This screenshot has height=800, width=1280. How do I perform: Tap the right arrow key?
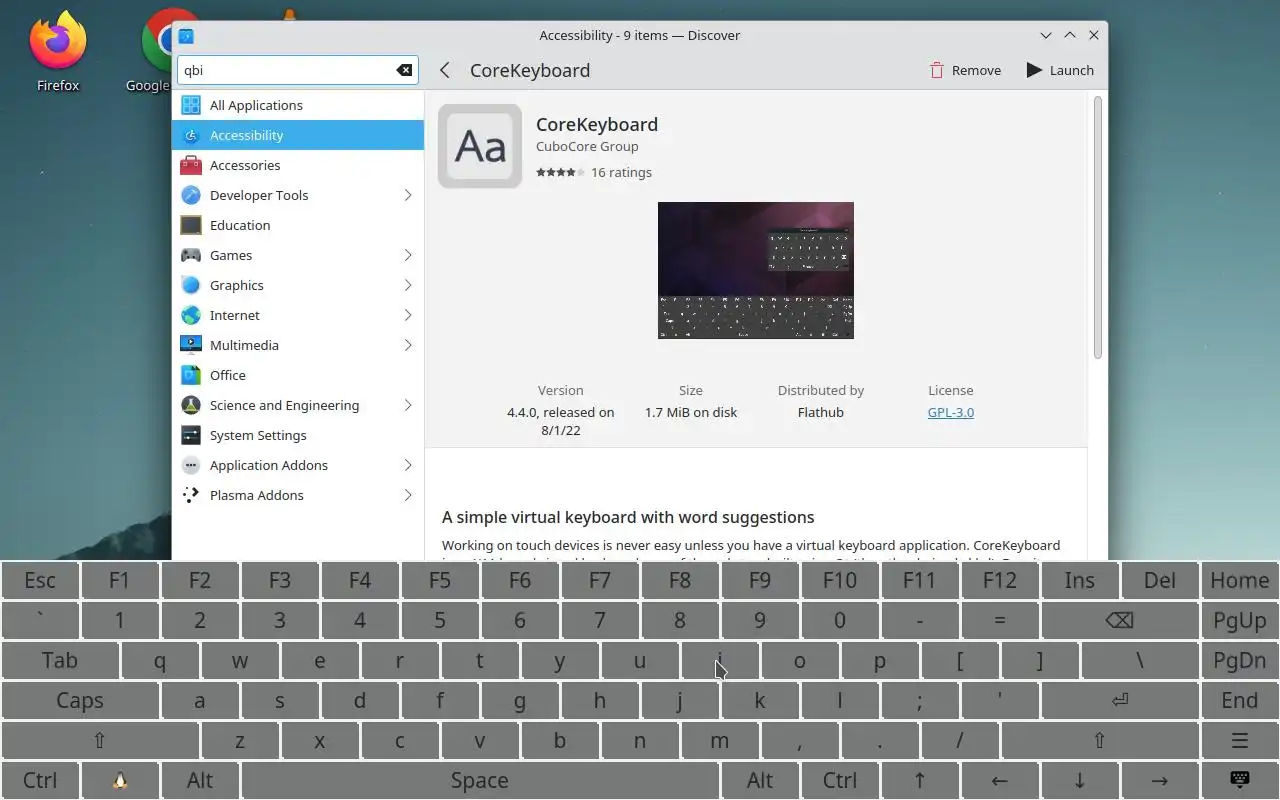(1160, 781)
